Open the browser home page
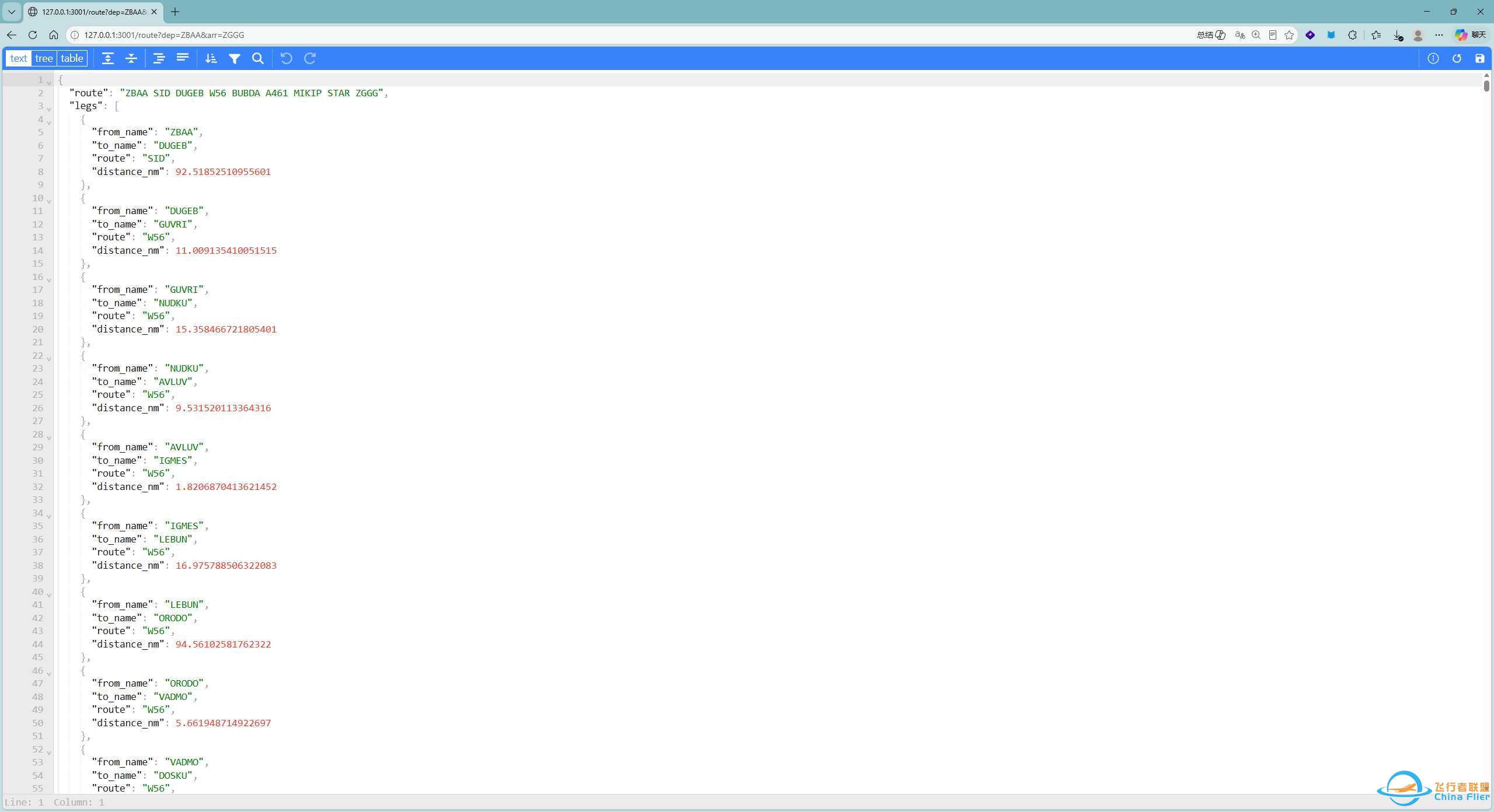This screenshot has height=812, width=1494. click(54, 35)
